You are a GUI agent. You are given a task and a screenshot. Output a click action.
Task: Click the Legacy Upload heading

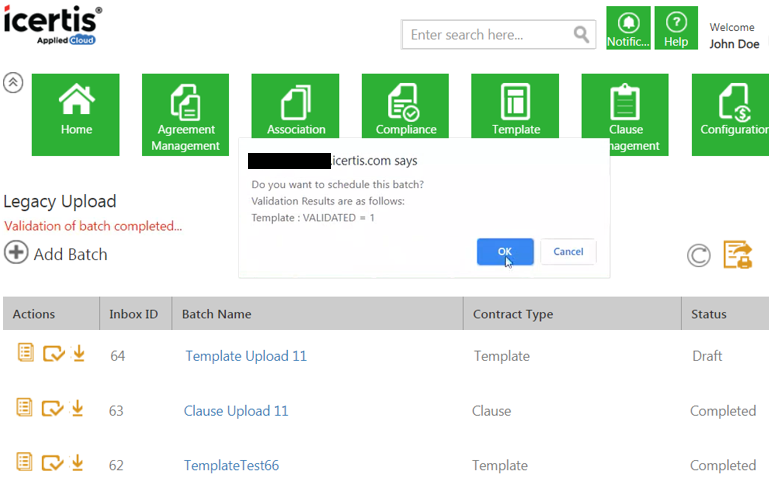coord(60,202)
